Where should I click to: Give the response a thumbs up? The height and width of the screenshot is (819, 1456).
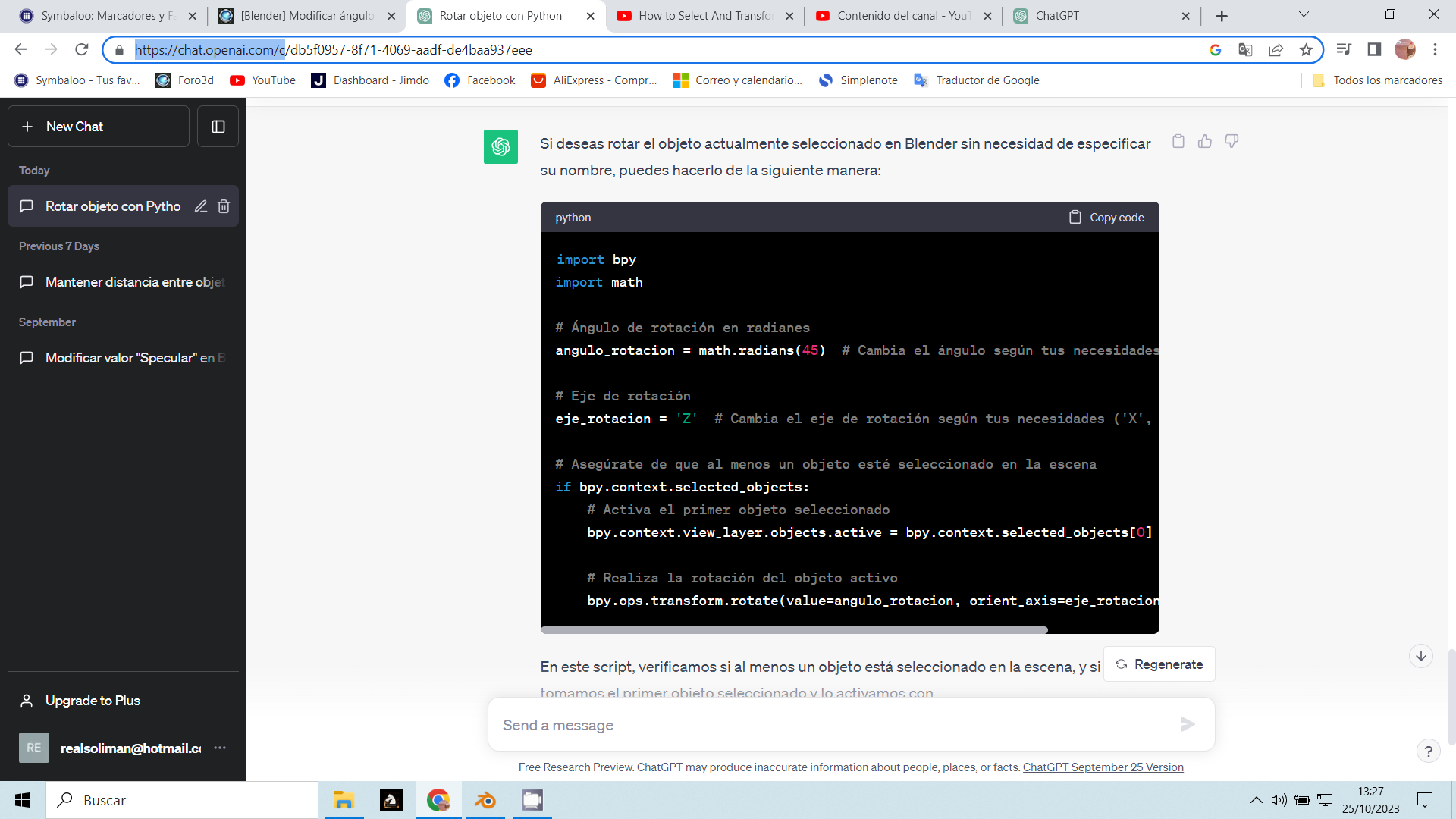click(1205, 141)
